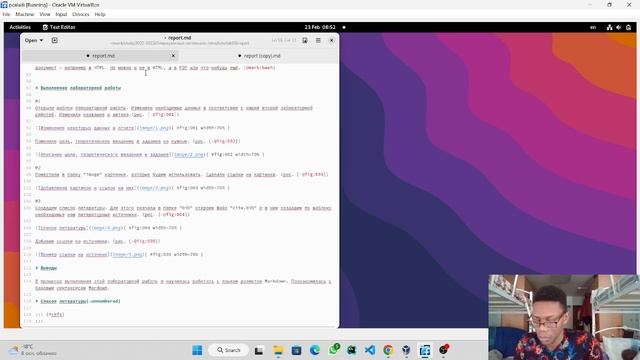Click the image/5.png link in editor
The image size is (640, 360).
[x=127, y=254]
